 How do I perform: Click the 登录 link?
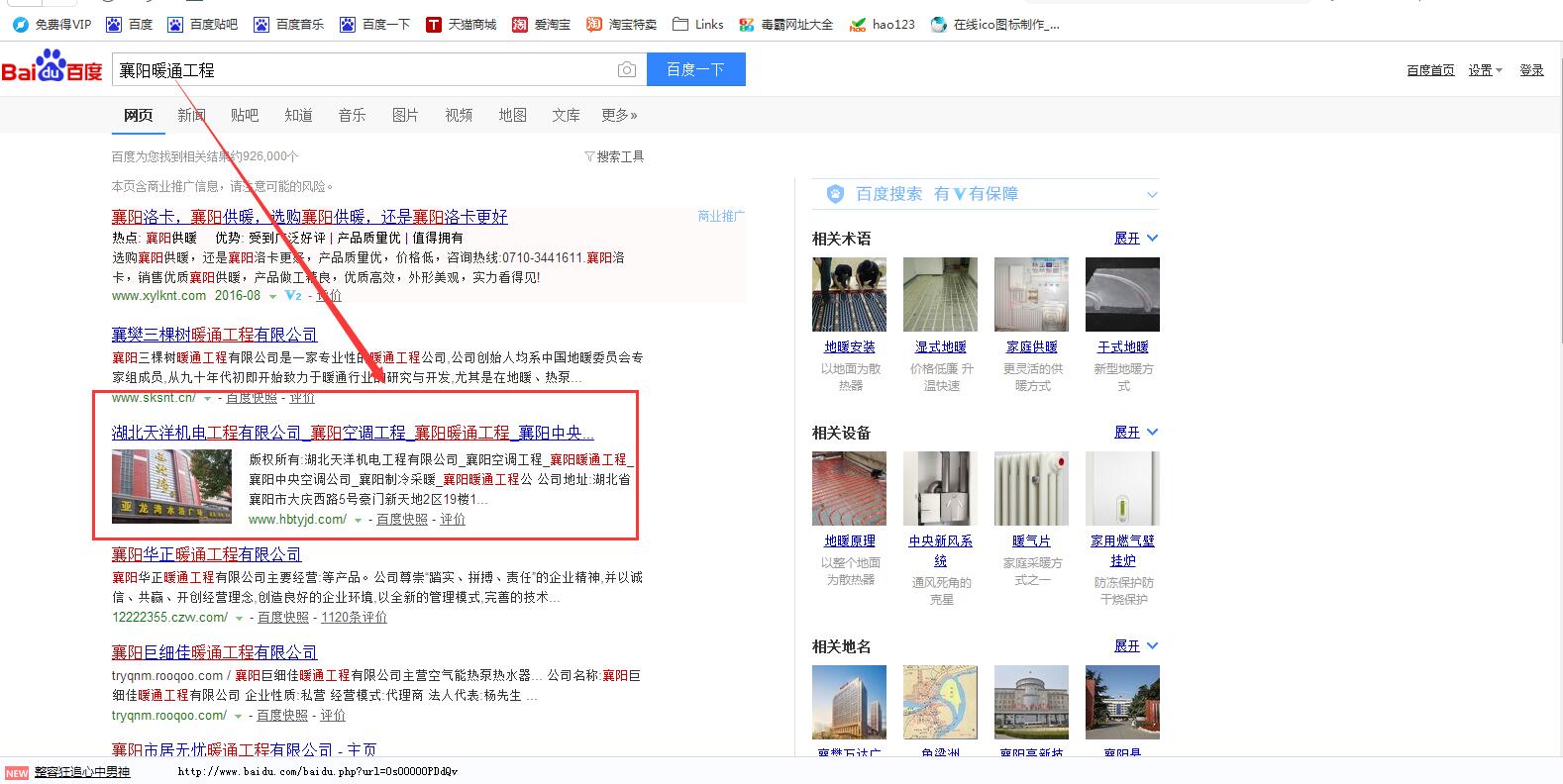(x=1531, y=69)
